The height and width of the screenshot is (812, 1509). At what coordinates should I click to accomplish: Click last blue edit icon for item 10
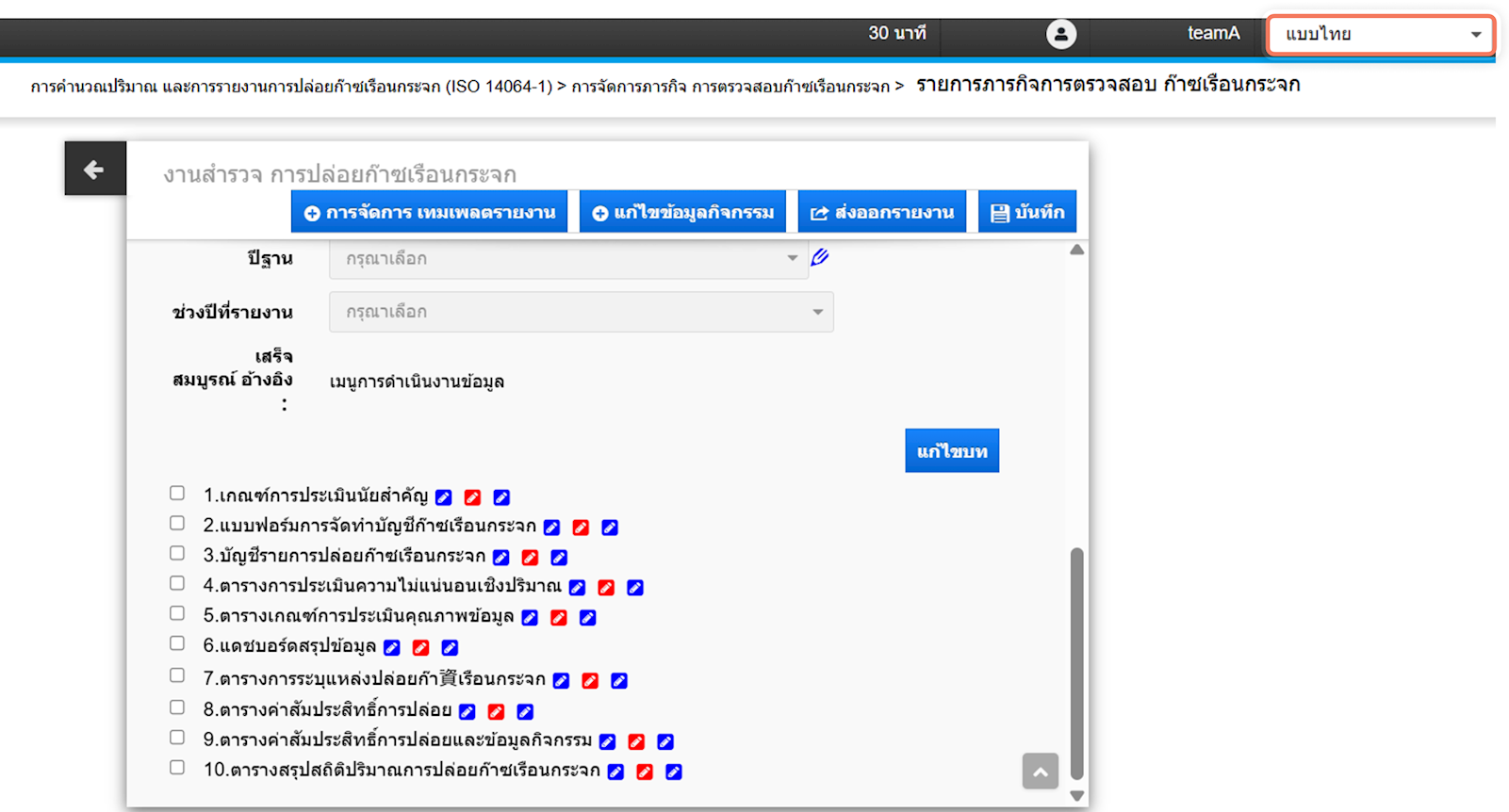click(673, 772)
